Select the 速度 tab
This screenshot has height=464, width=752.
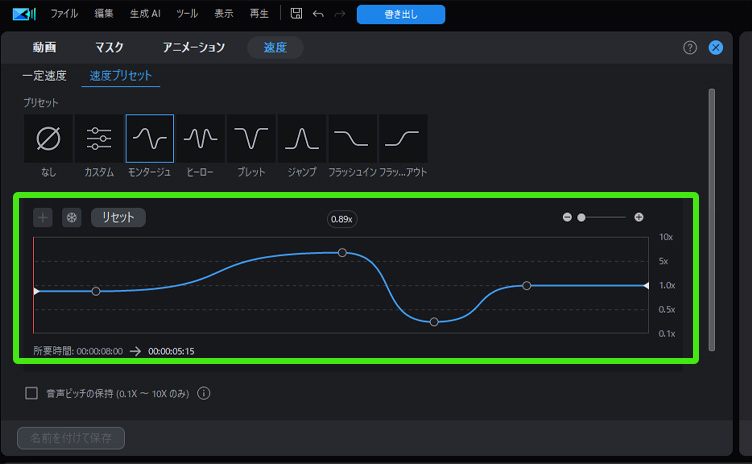point(275,48)
